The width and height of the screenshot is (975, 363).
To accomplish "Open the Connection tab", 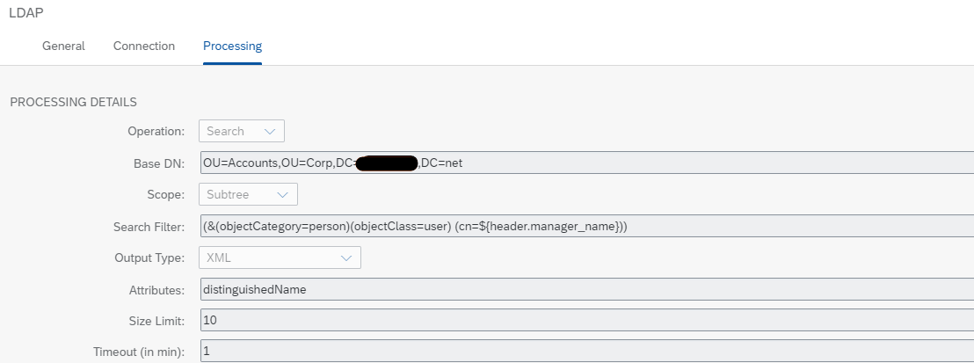I will (x=144, y=46).
